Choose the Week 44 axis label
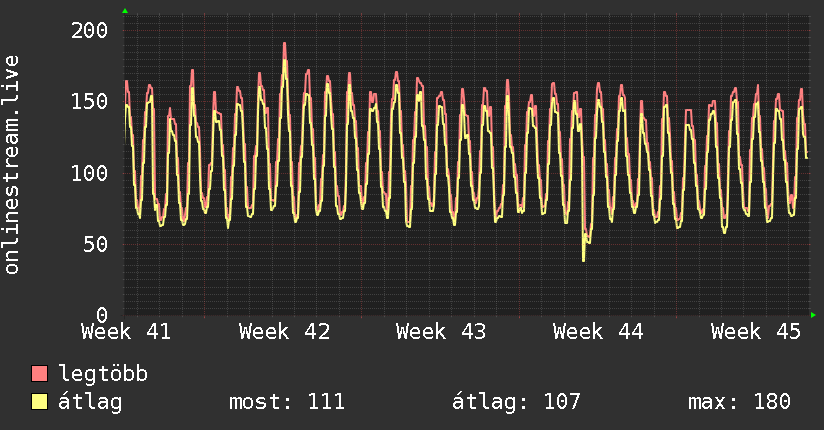824x430 pixels. [598, 332]
